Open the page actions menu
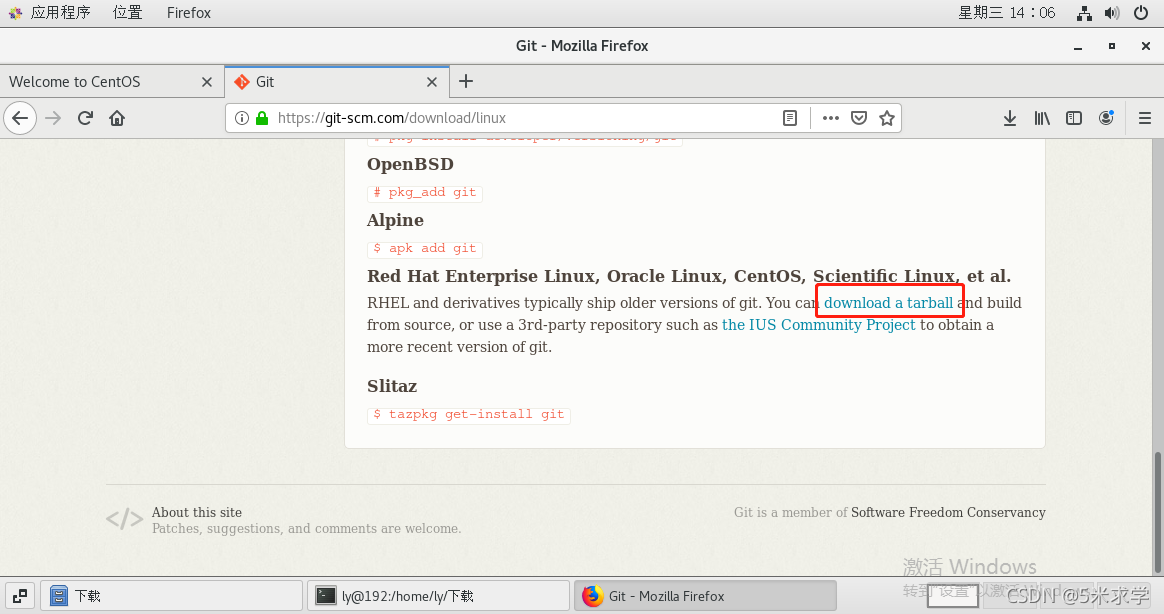The height and width of the screenshot is (614, 1164). point(830,117)
